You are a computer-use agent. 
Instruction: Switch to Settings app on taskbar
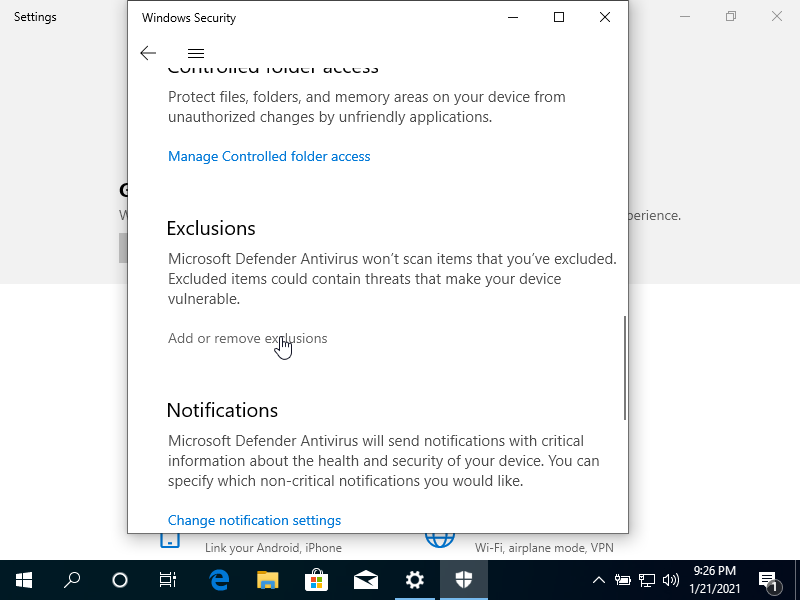click(x=415, y=580)
